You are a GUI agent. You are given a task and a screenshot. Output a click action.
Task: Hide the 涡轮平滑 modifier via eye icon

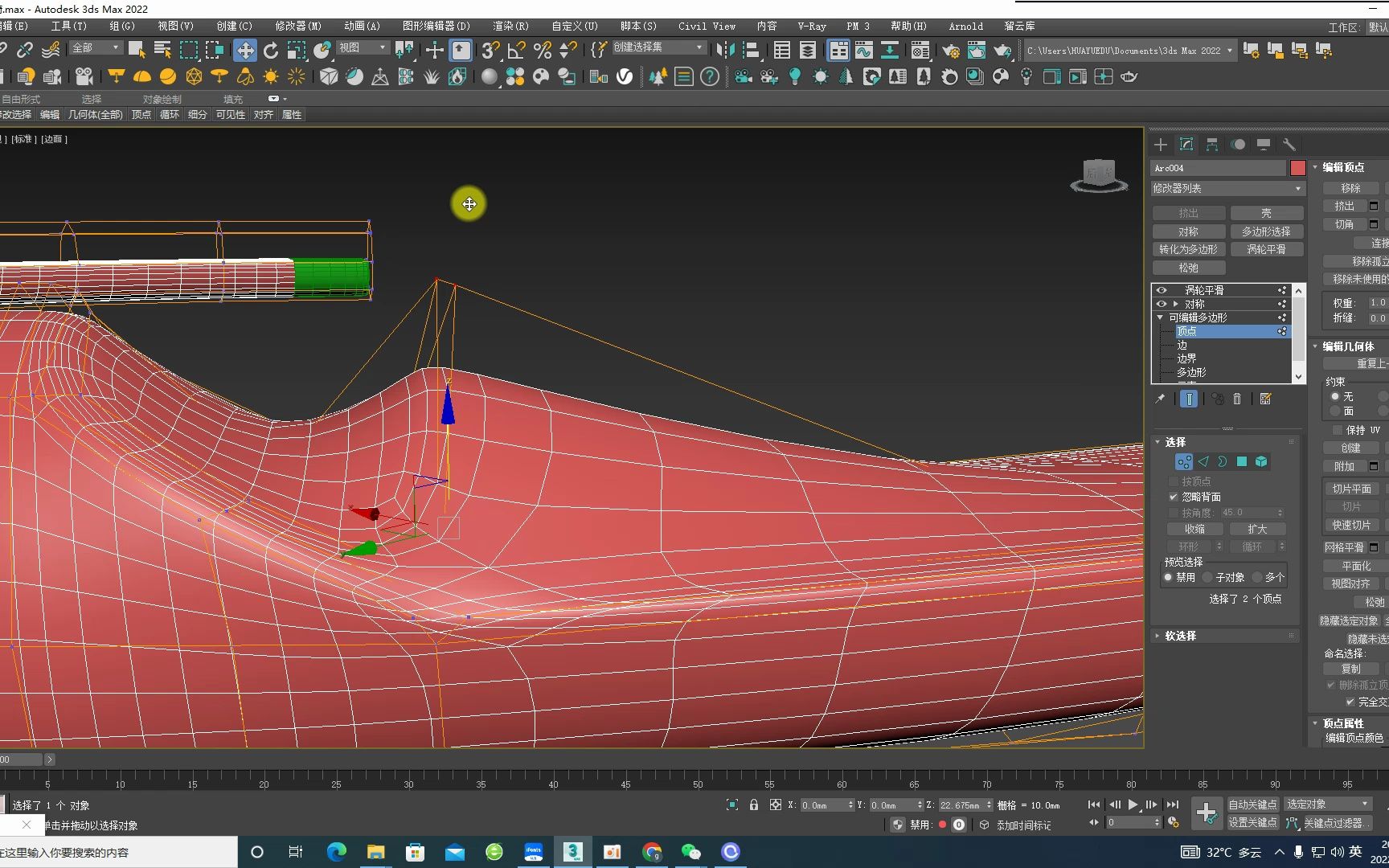coord(1162,290)
